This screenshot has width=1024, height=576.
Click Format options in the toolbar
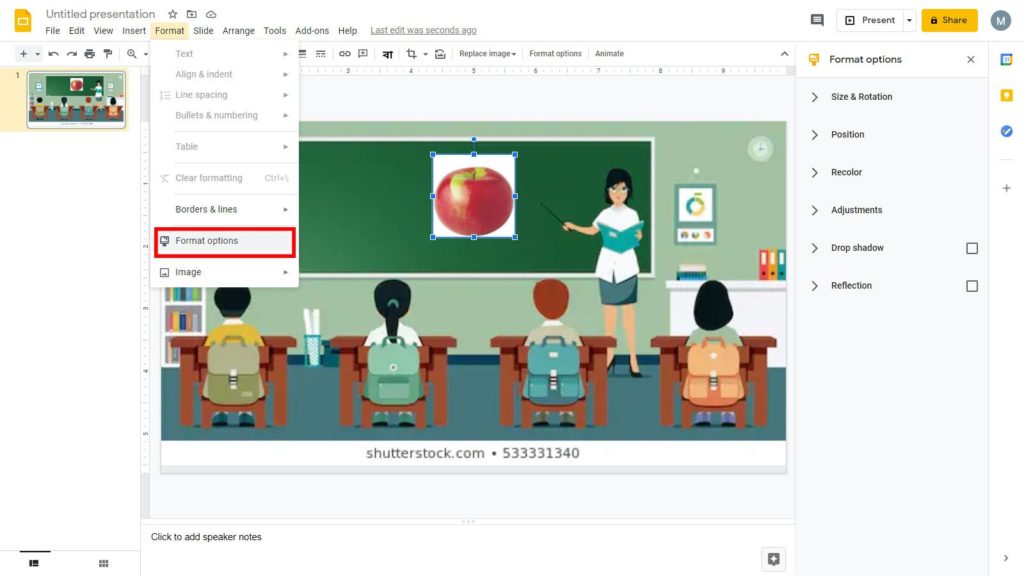point(555,54)
